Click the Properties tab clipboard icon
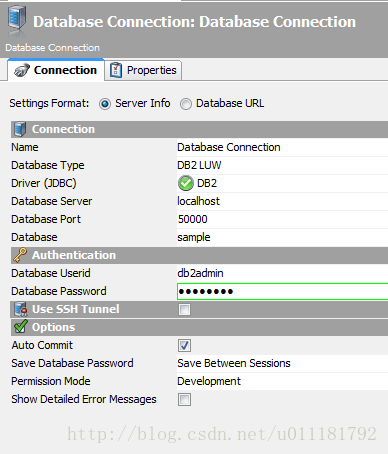This screenshot has width=388, height=454. pos(116,70)
